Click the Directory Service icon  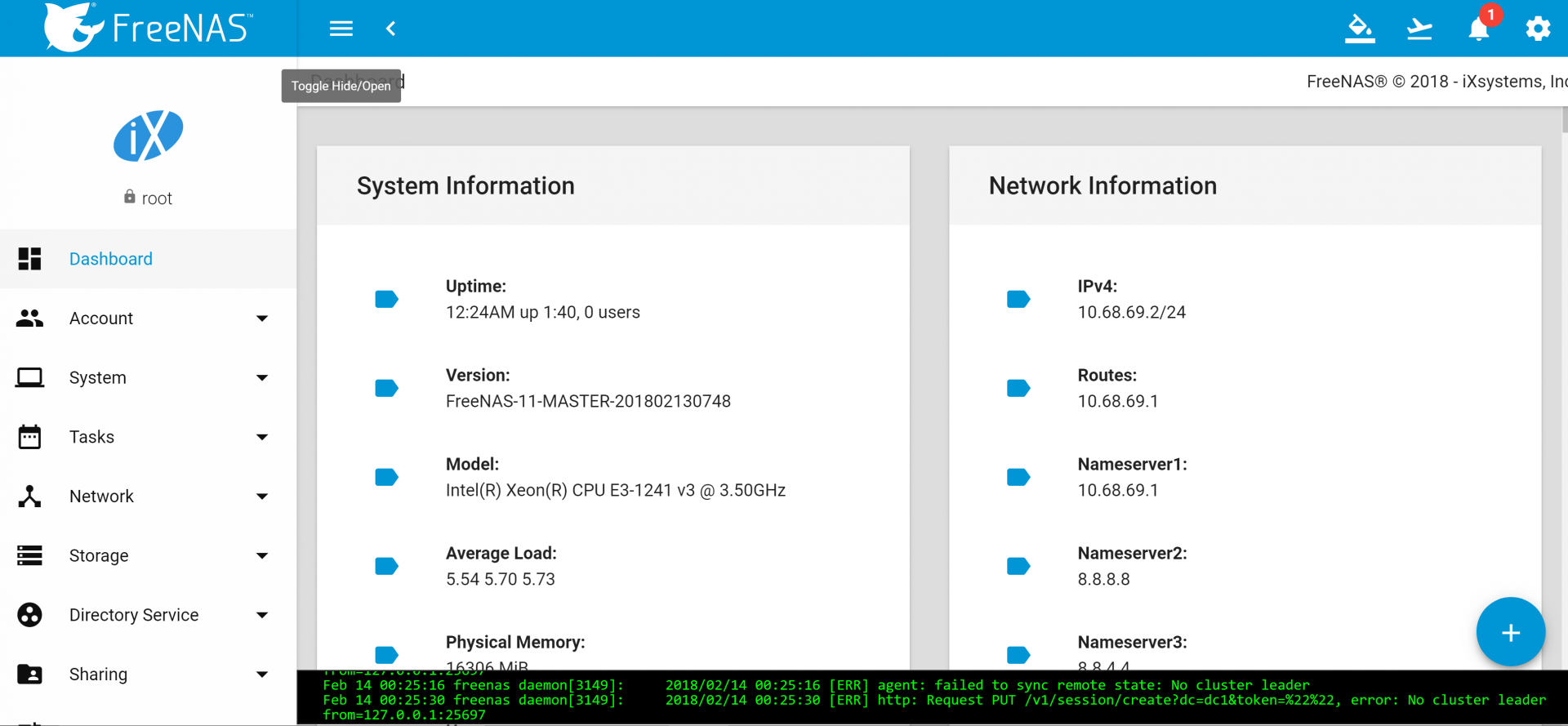coord(30,615)
